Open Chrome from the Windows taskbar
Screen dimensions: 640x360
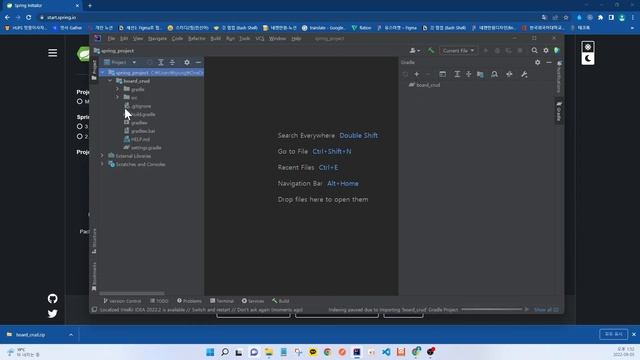coord(327,352)
